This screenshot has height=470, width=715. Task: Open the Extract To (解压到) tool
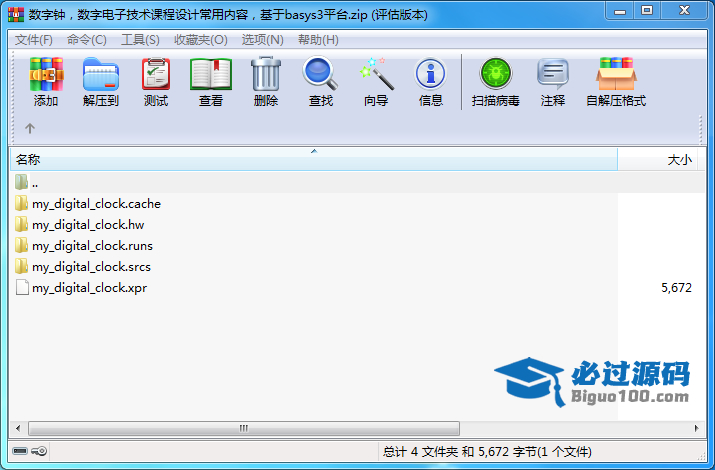(x=101, y=74)
